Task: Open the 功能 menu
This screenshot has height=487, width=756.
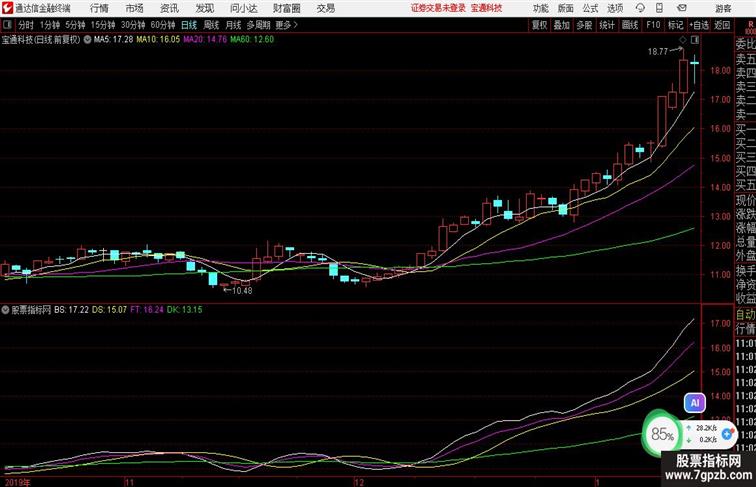Action: [x=541, y=8]
